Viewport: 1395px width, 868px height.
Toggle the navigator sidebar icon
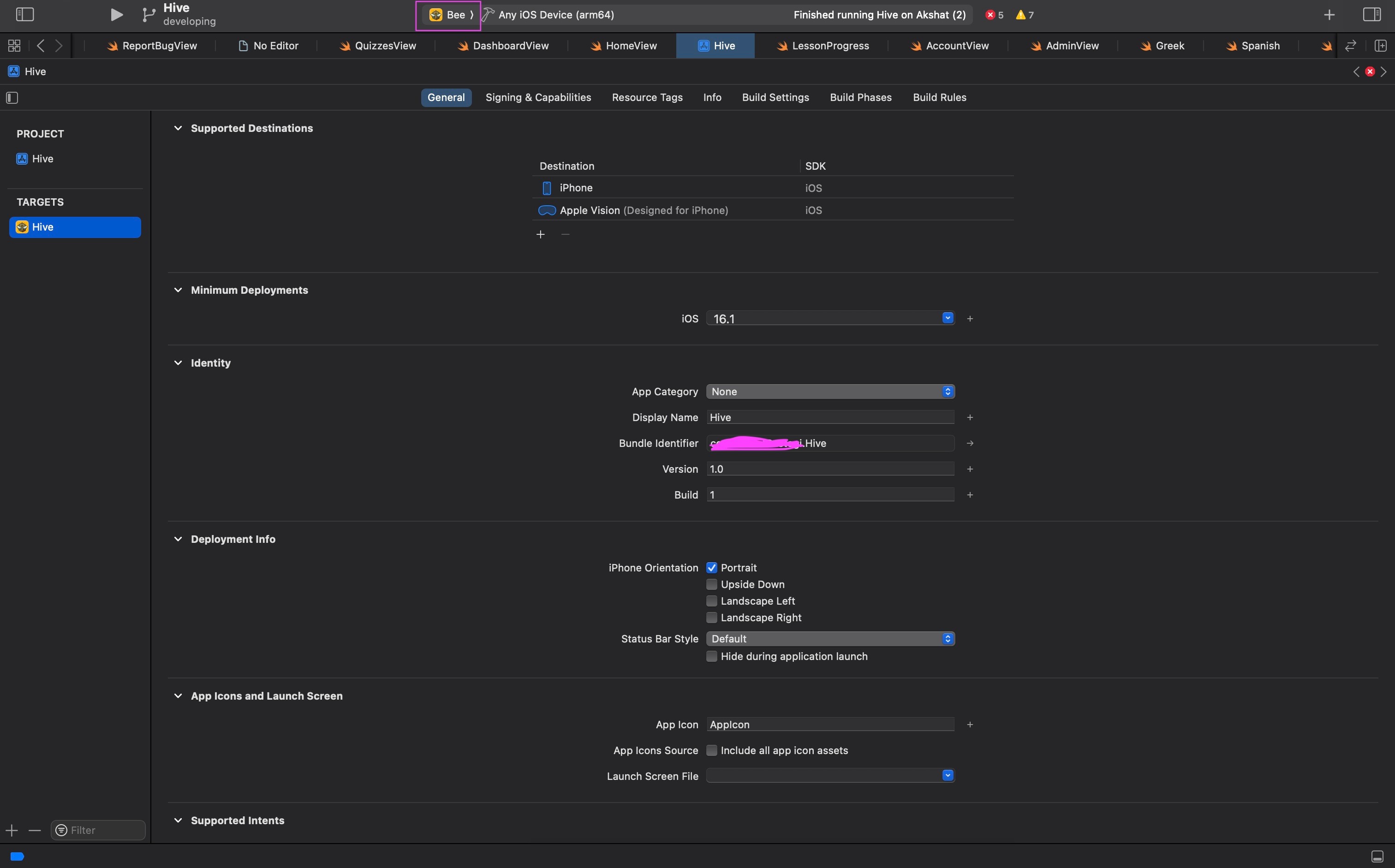(x=25, y=14)
